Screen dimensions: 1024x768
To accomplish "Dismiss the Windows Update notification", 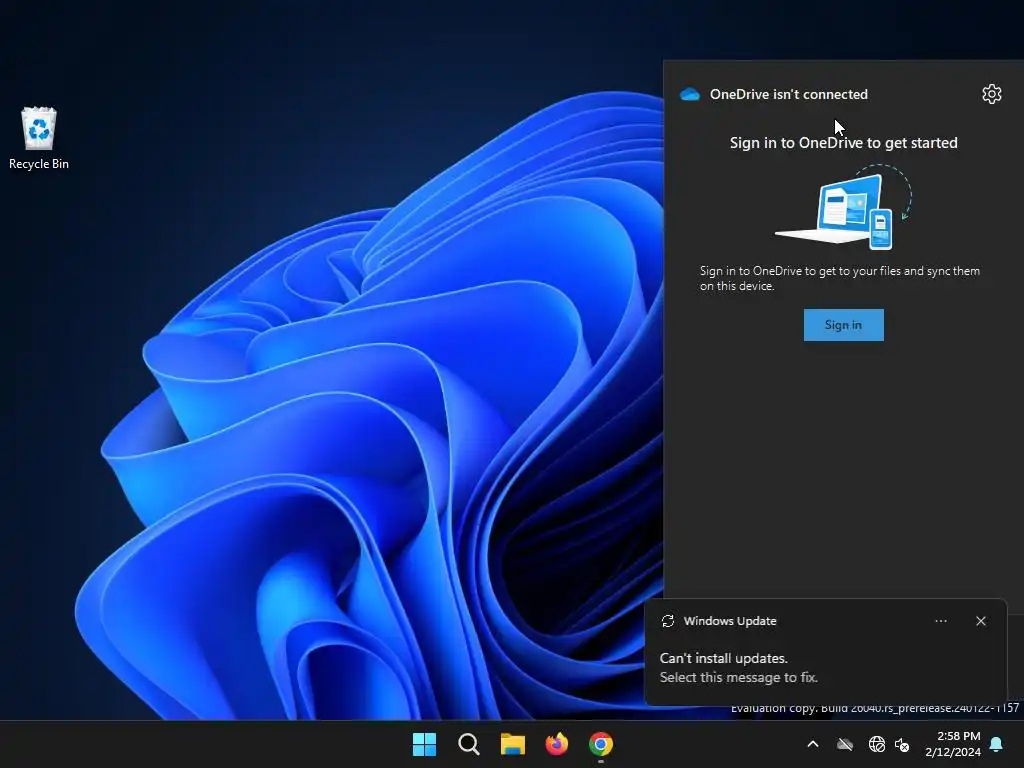I will 980,621.
